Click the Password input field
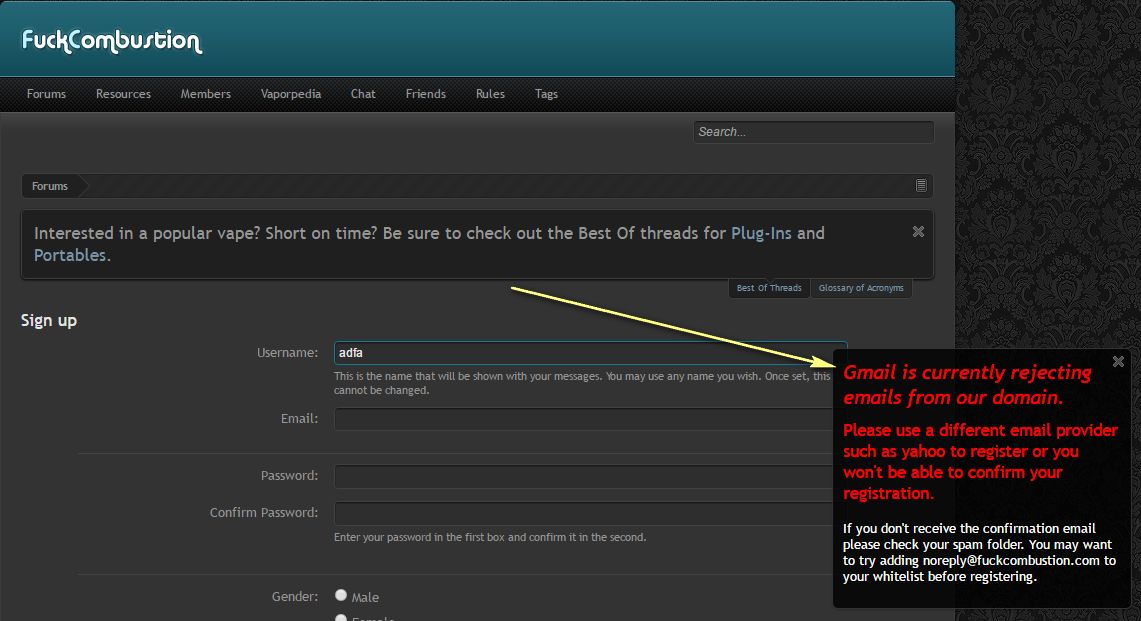The image size is (1141, 621). 584,476
